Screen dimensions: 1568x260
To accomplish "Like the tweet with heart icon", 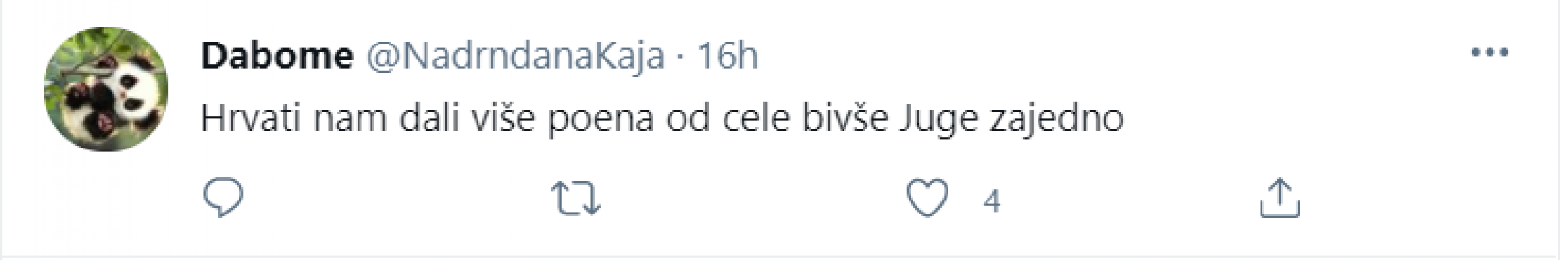I will point(928,198).
